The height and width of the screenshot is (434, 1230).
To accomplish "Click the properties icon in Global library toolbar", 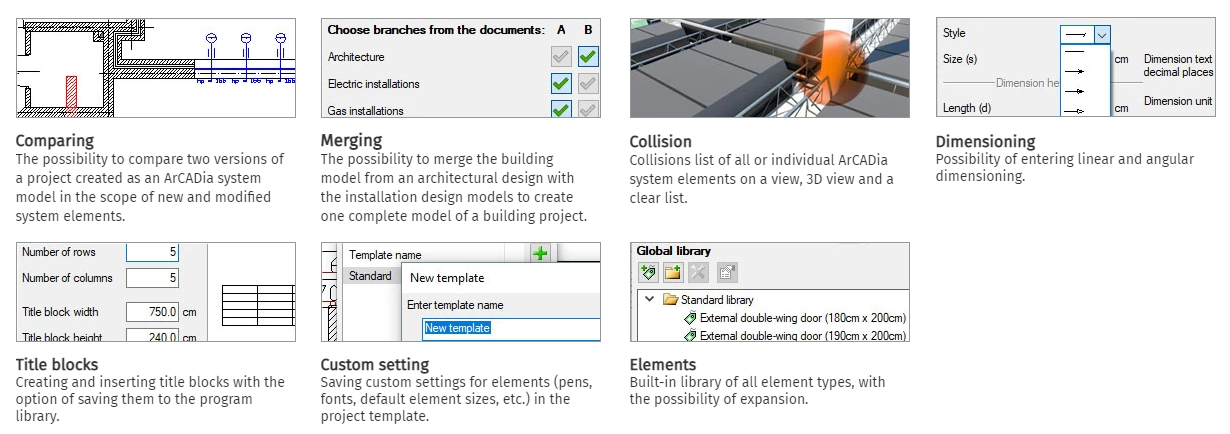I will (x=727, y=272).
